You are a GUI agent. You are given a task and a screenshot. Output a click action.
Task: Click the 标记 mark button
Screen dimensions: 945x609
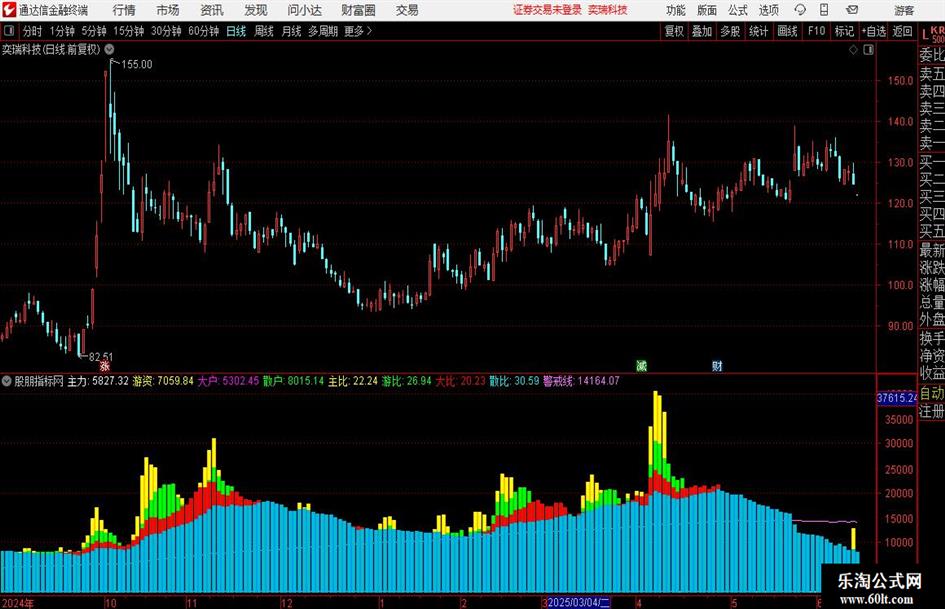[x=844, y=31]
